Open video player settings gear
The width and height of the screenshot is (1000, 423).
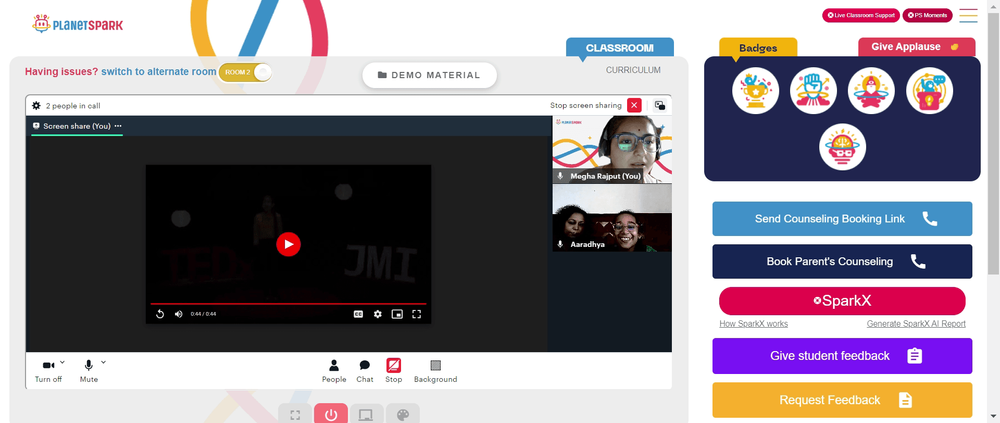[x=378, y=314]
